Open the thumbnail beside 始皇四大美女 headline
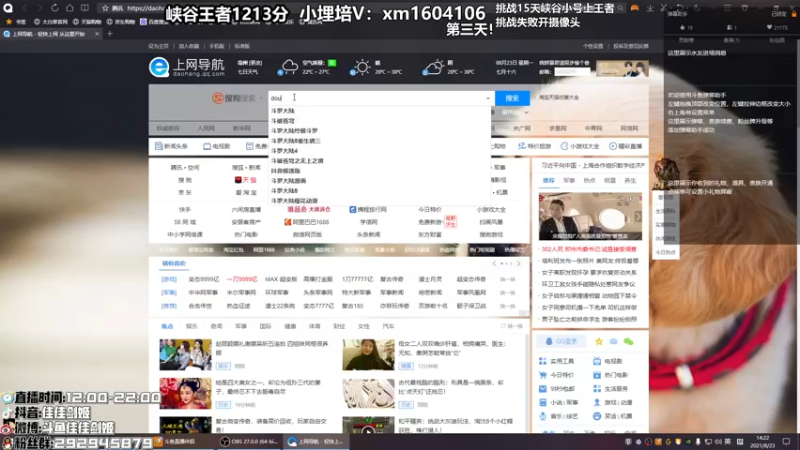Viewport: 800px width, 450px height. pos(185,393)
